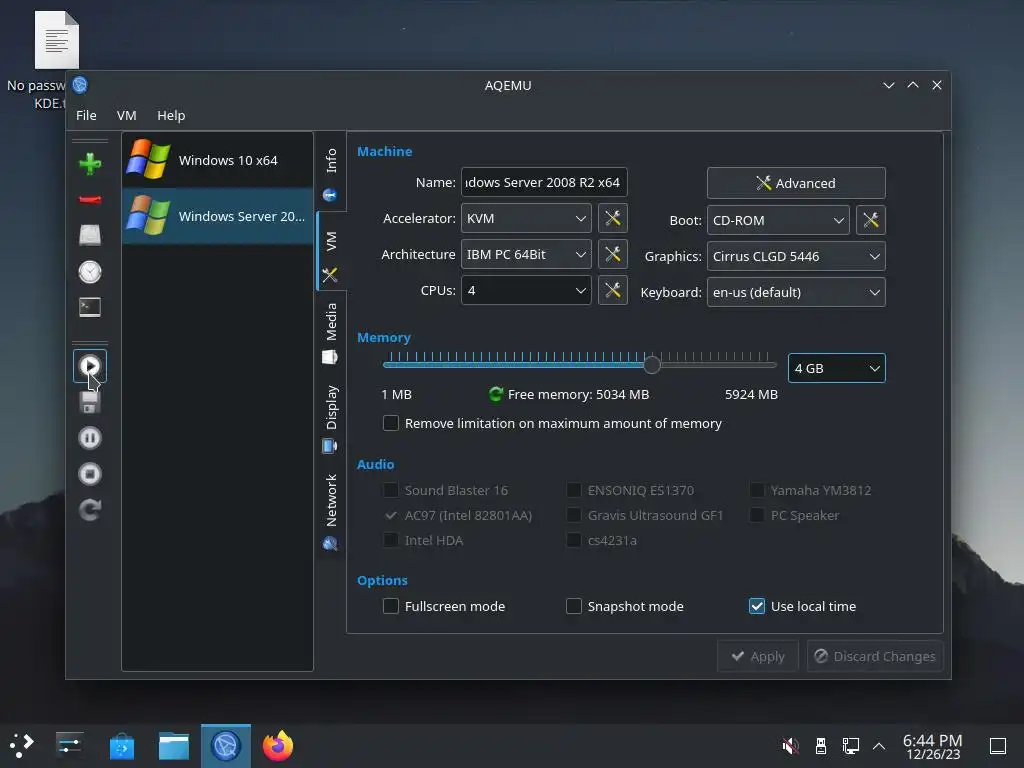The height and width of the screenshot is (768, 1024).
Task: Click the floppy Save VM state icon
Action: tap(90, 402)
